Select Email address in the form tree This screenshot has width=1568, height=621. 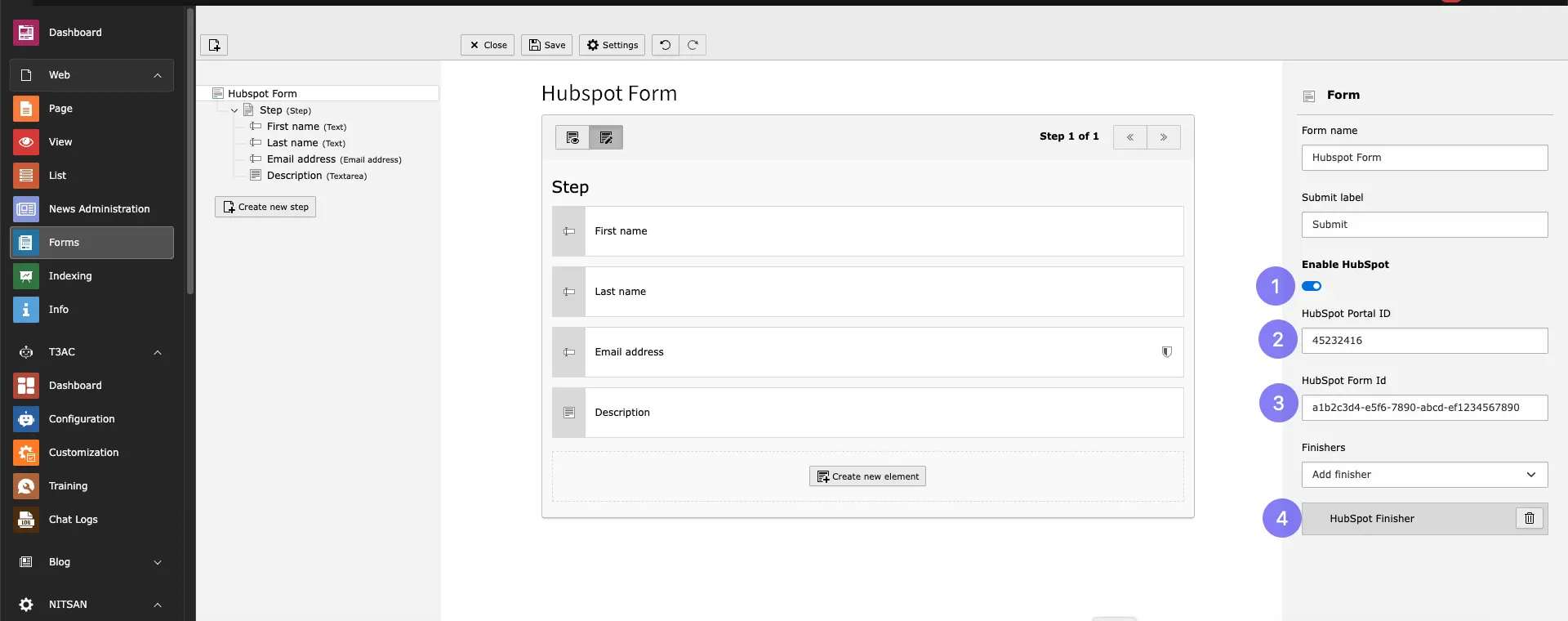click(x=334, y=159)
